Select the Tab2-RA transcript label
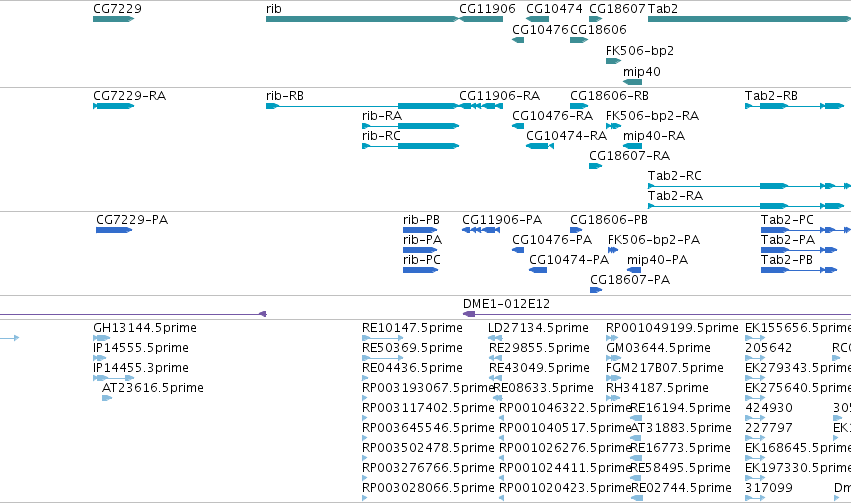Screen dimensions: 851x503 (675, 195)
